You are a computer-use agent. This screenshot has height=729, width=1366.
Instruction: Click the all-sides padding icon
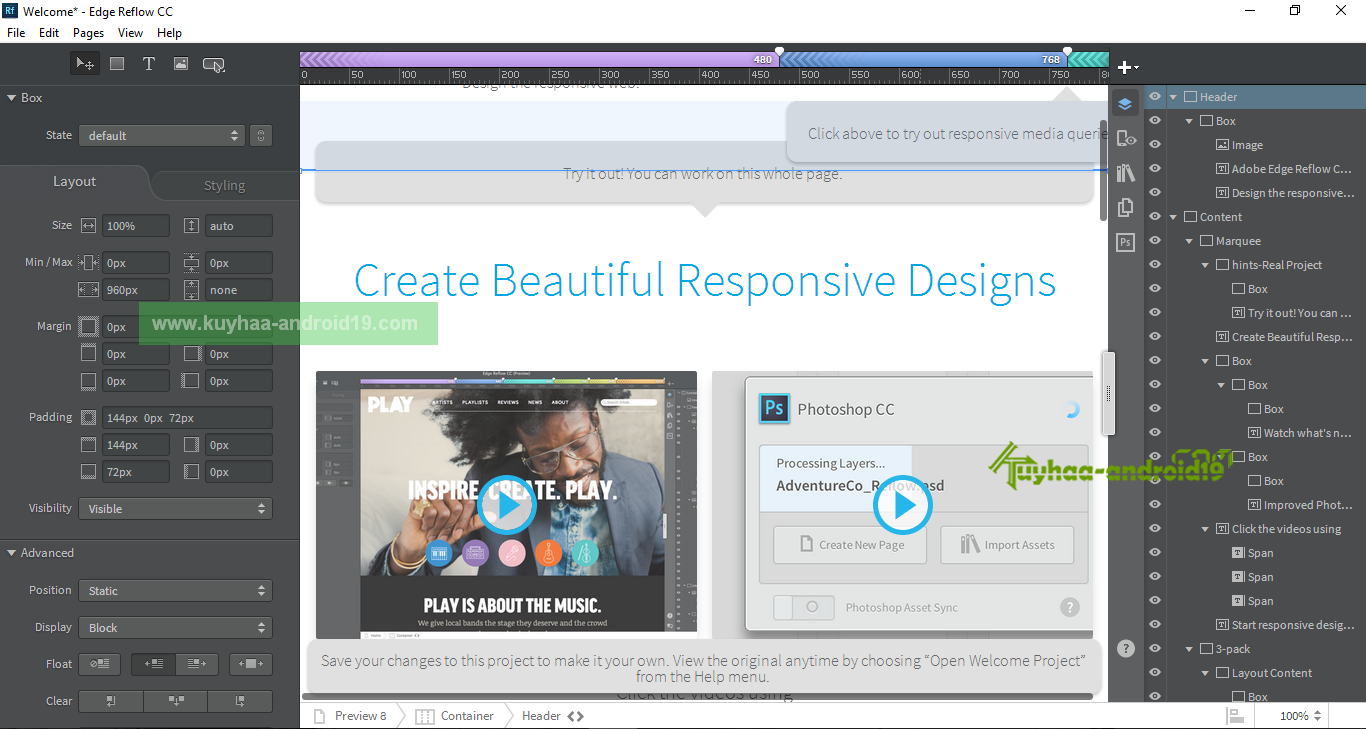pyautogui.click(x=88, y=417)
